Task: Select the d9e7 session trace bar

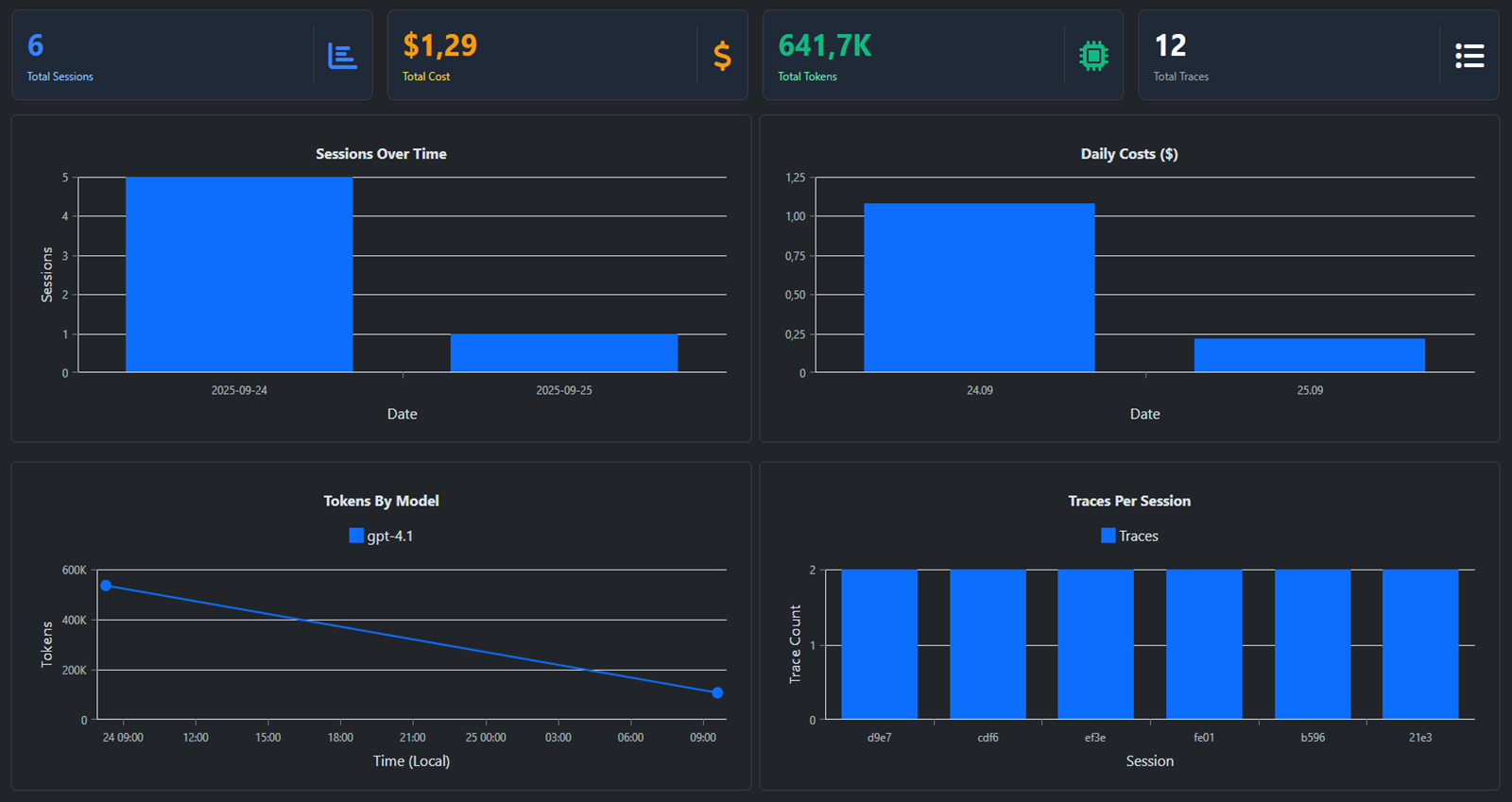Action: tap(879, 644)
